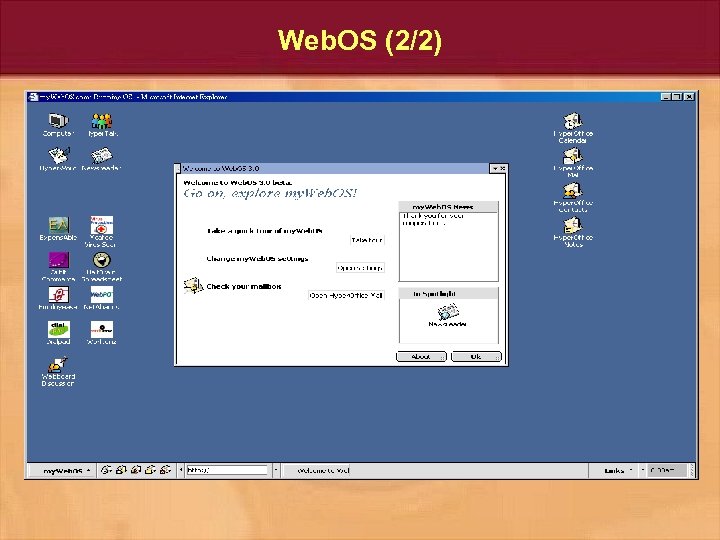
Task: Open the HyperTalk people icon
Action: point(102,124)
